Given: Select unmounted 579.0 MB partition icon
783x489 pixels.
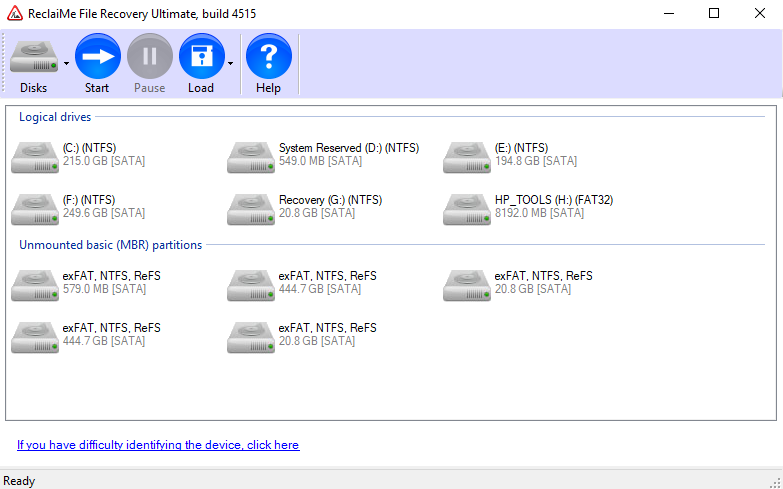Looking at the screenshot, I should pyautogui.click(x=35, y=285).
